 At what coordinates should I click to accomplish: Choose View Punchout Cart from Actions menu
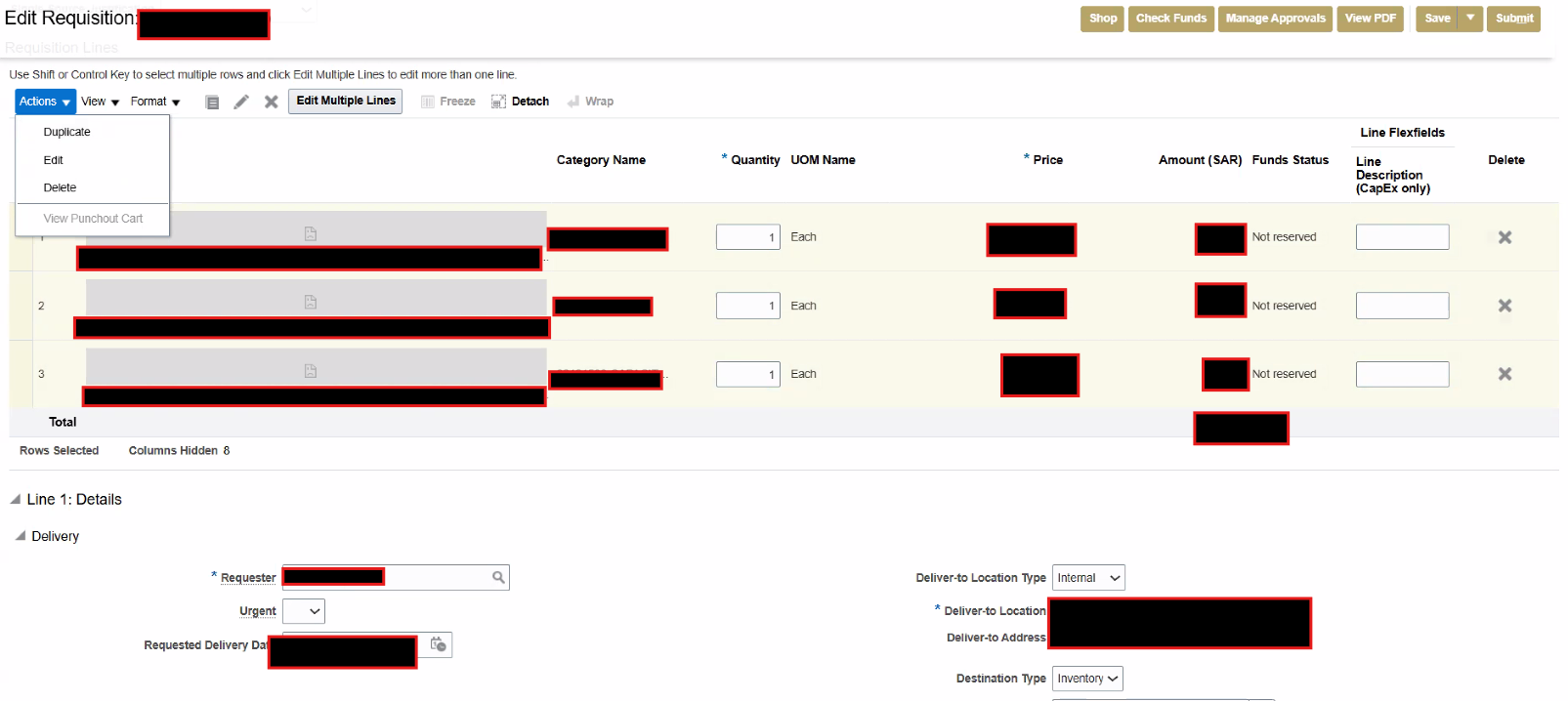pos(93,219)
